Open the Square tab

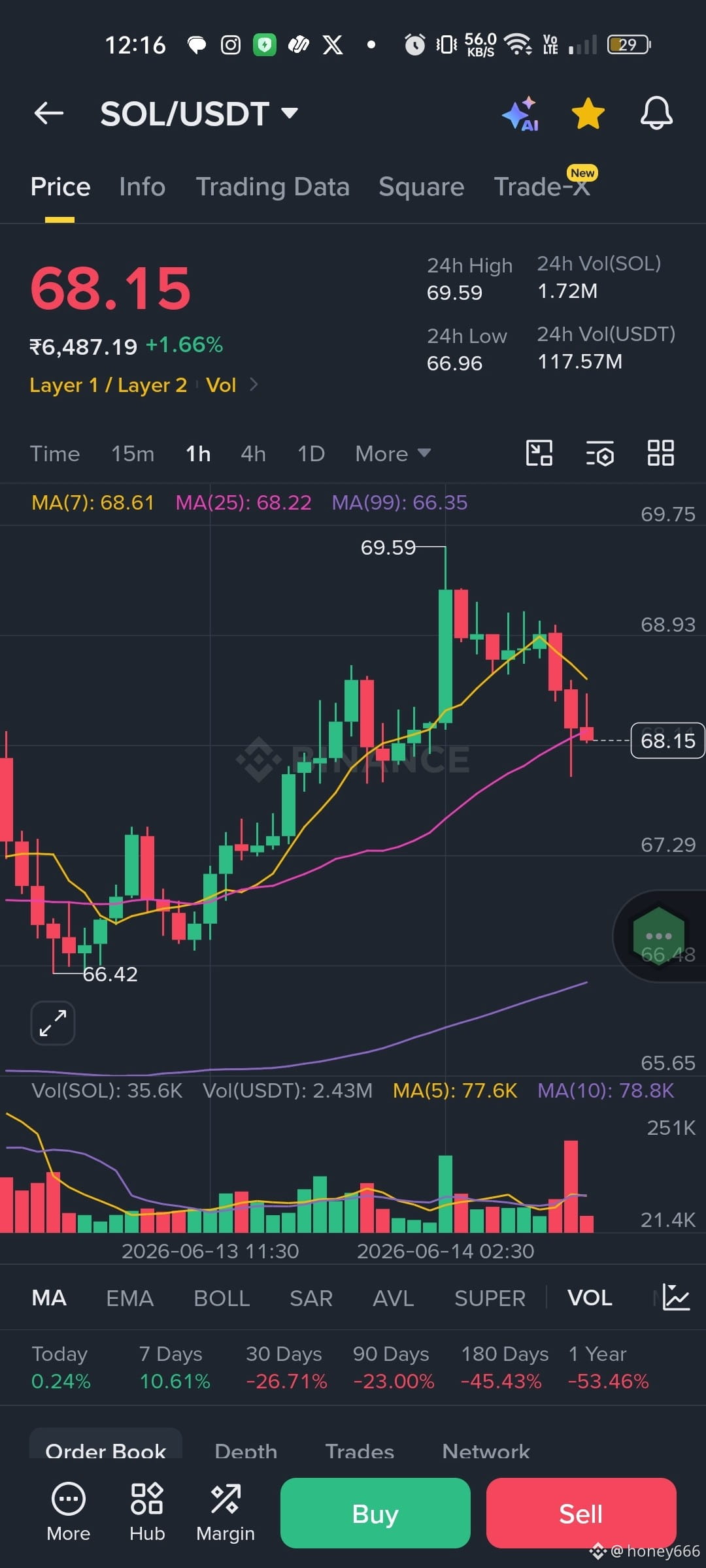pos(422,187)
